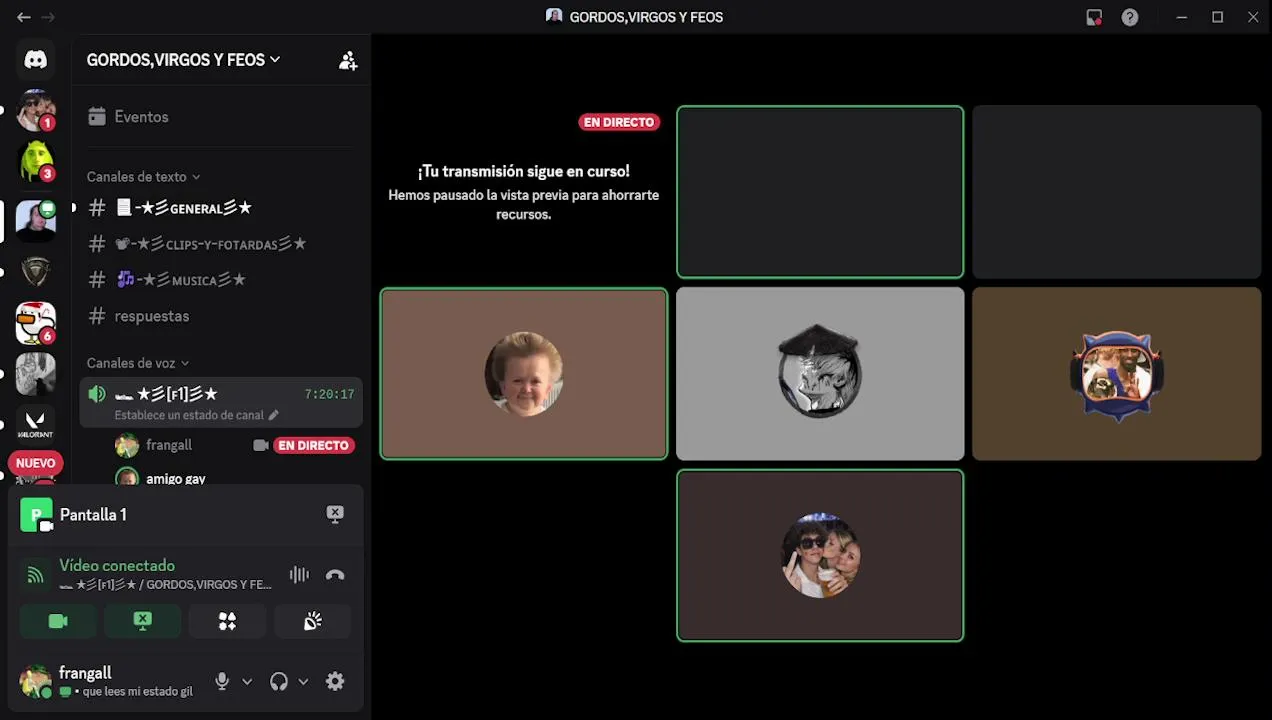The image size is (1272, 720).
Task: Click the paused stream preview tile
Action: coord(524,192)
